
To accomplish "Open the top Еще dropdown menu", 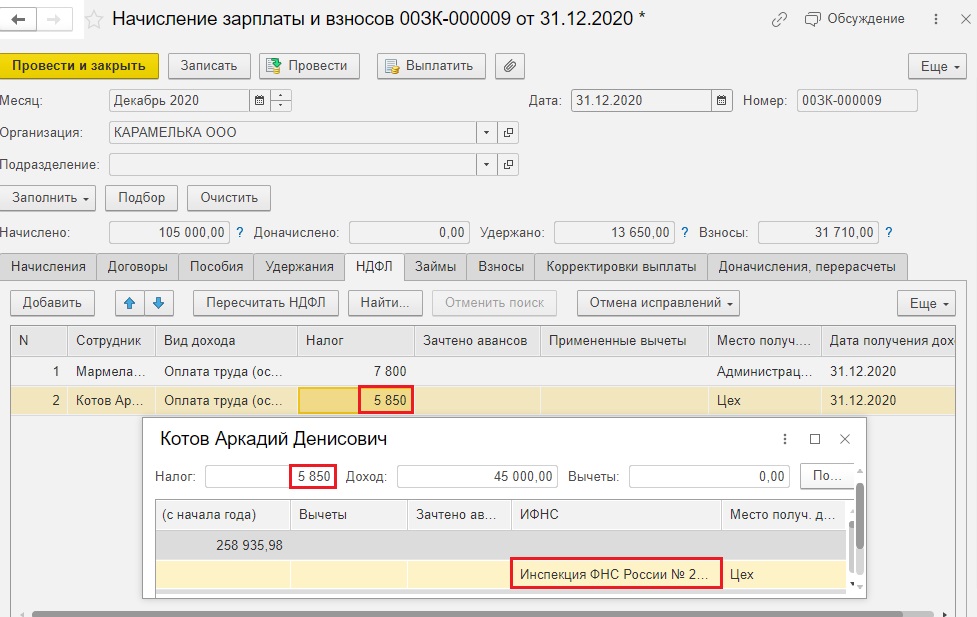I will point(938,67).
